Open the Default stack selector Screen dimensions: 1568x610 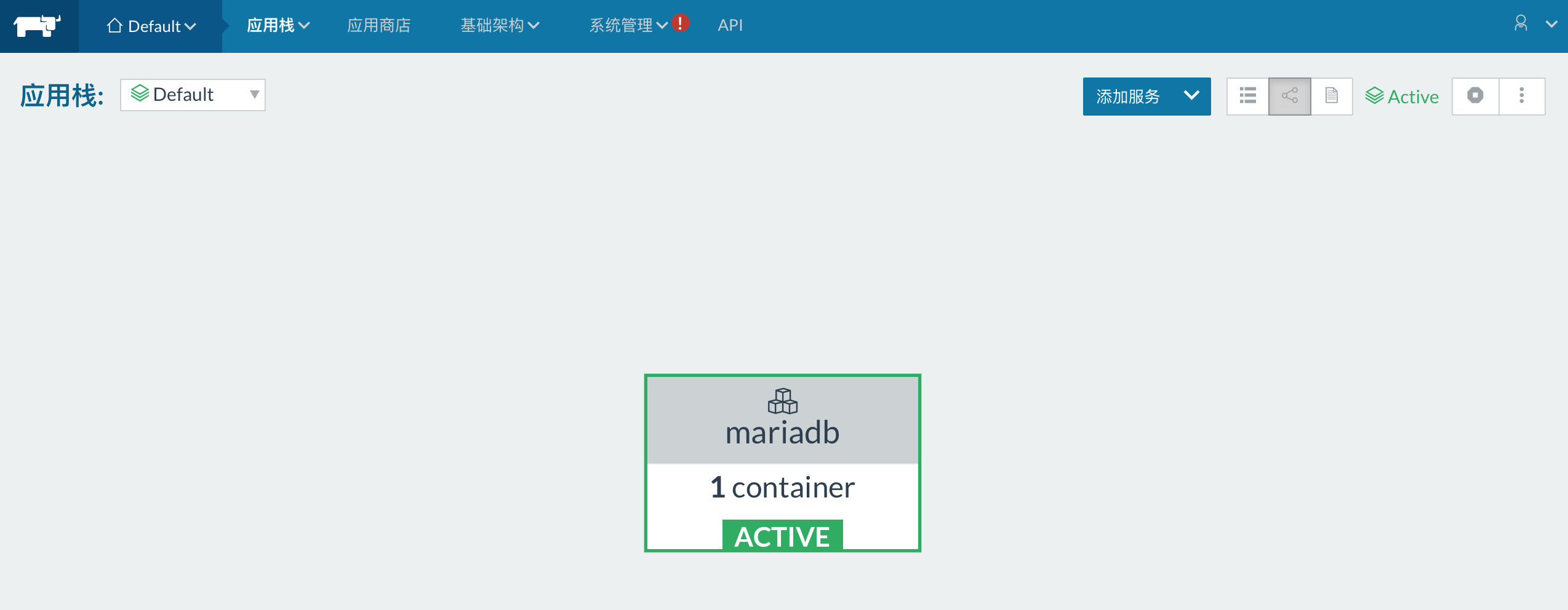click(193, 95)
